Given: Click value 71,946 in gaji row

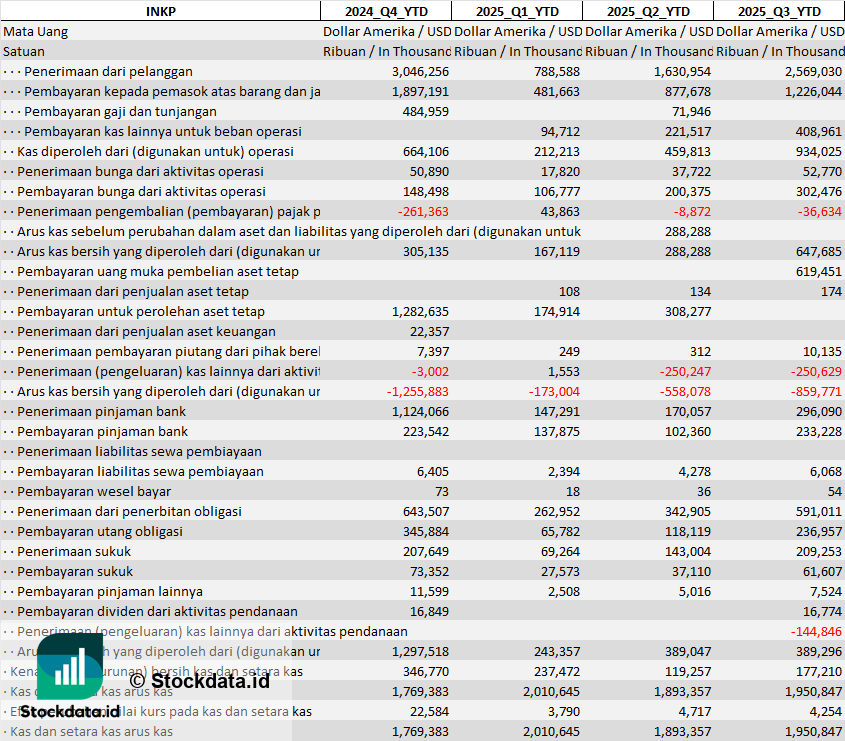Looking at the screenshot, I should (691, 112).
